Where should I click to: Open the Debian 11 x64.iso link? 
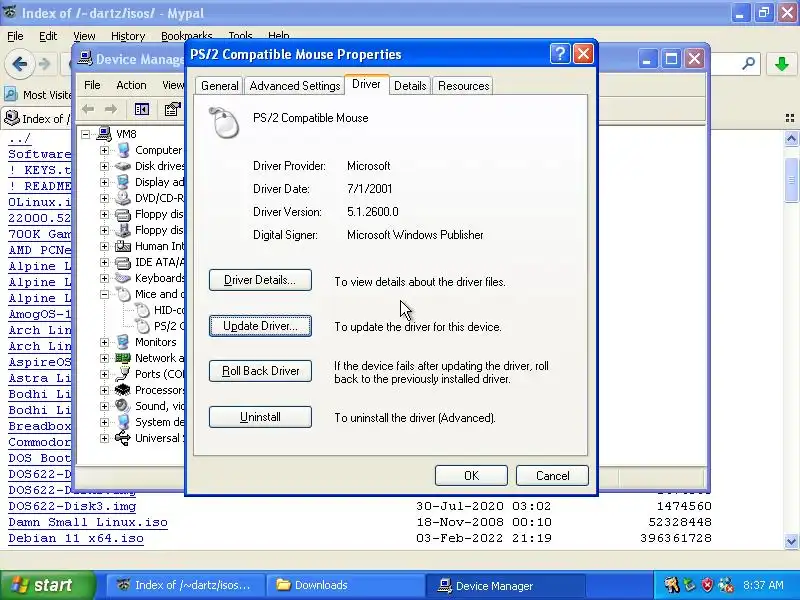(x=76, y=538)
